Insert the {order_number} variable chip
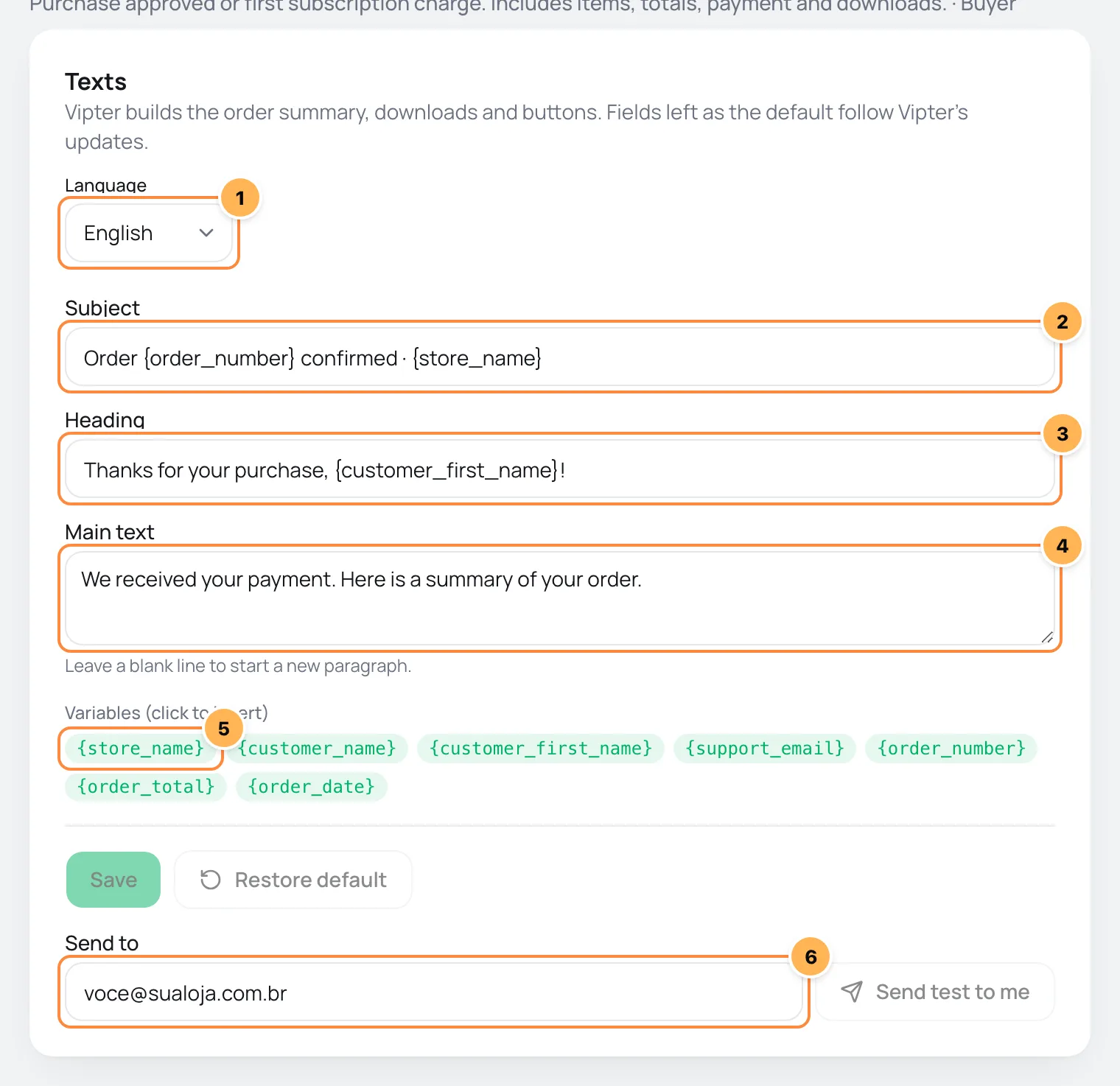 click(951, 749)
